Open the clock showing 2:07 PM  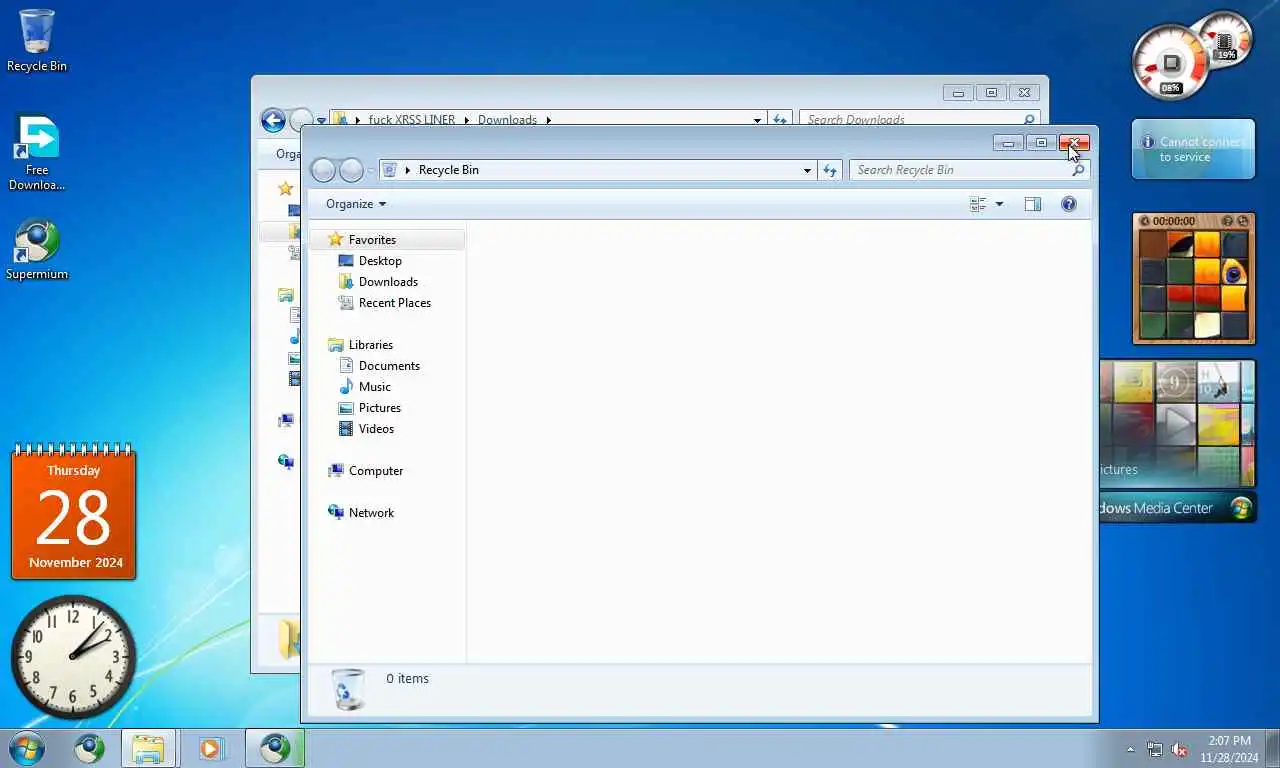[1229, 749]
